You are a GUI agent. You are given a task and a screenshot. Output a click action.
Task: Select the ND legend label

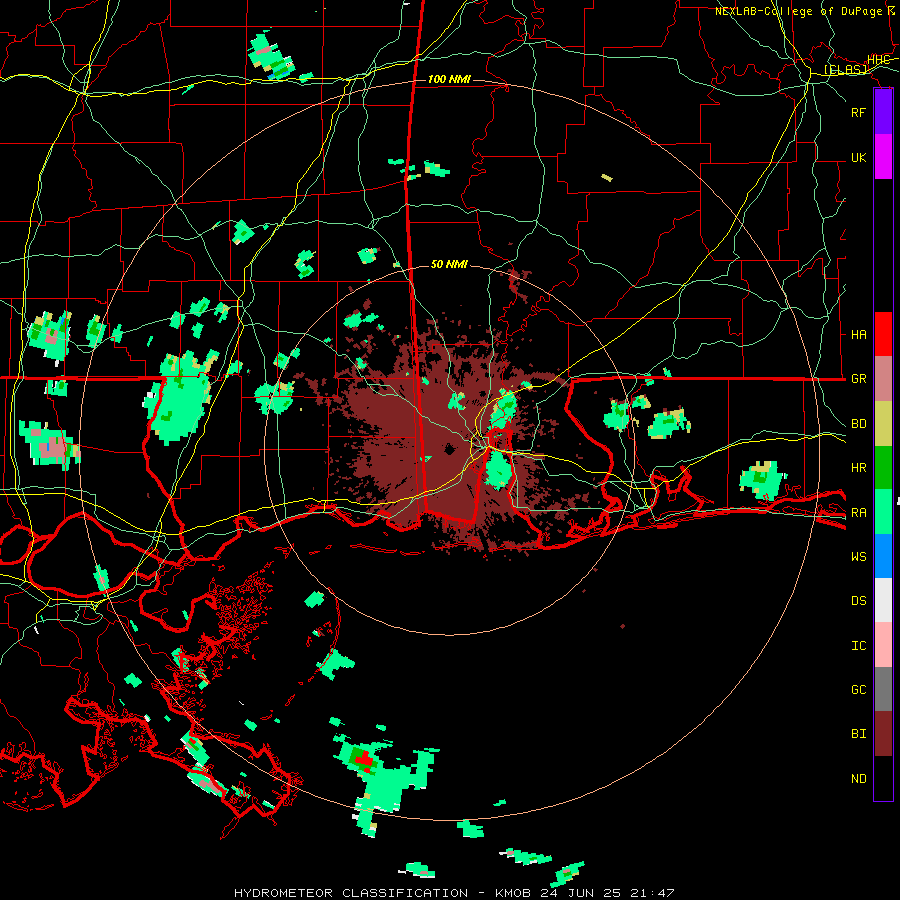[858, 779]
